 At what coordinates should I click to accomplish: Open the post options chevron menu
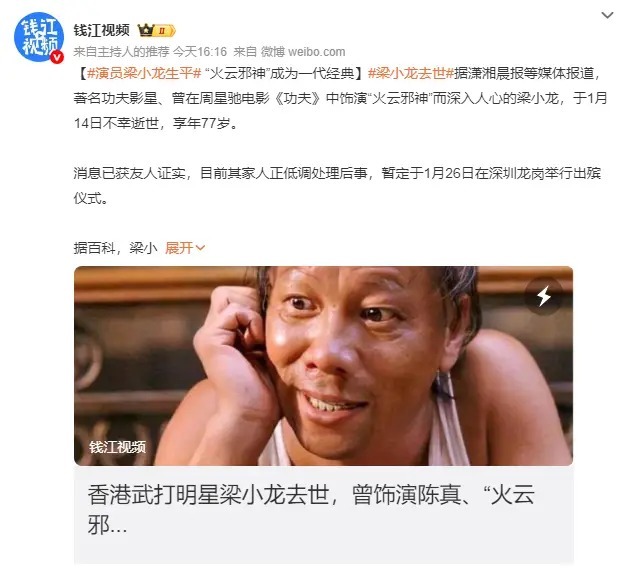[x=607, y=15]
